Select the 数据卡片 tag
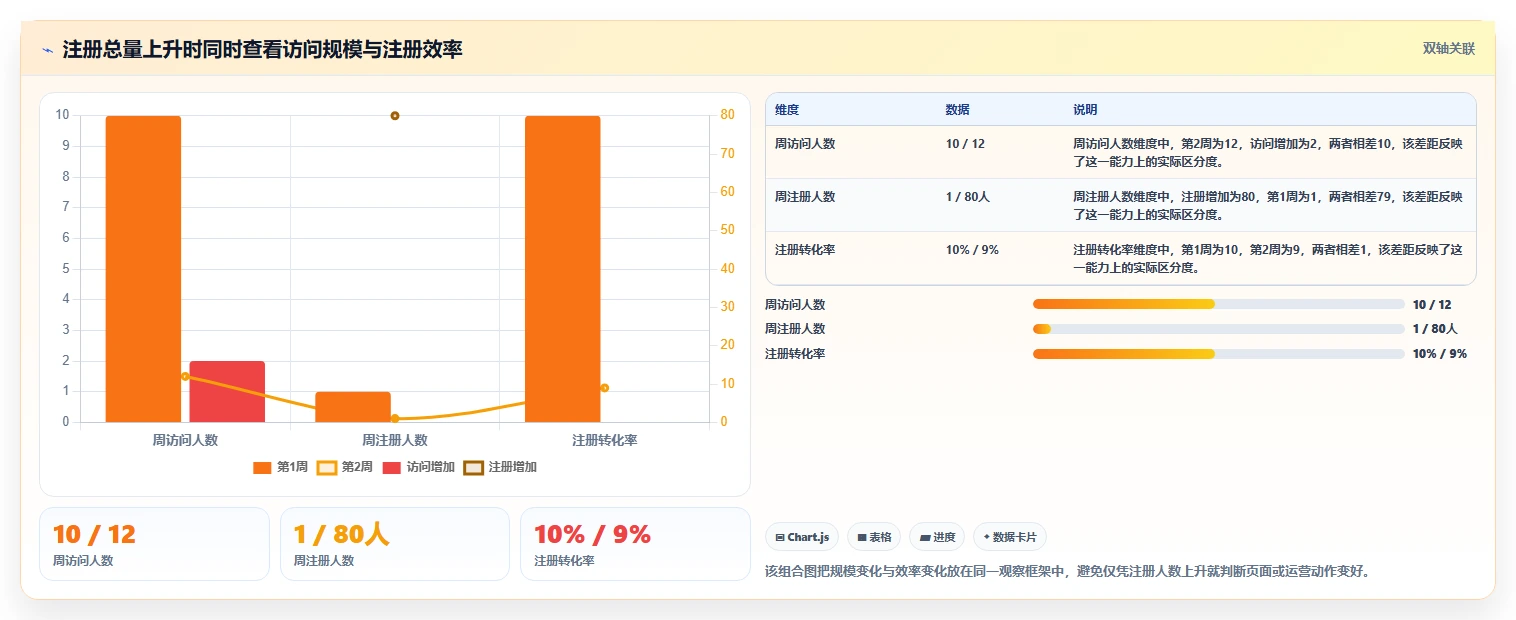 (x=1010, y=537)
